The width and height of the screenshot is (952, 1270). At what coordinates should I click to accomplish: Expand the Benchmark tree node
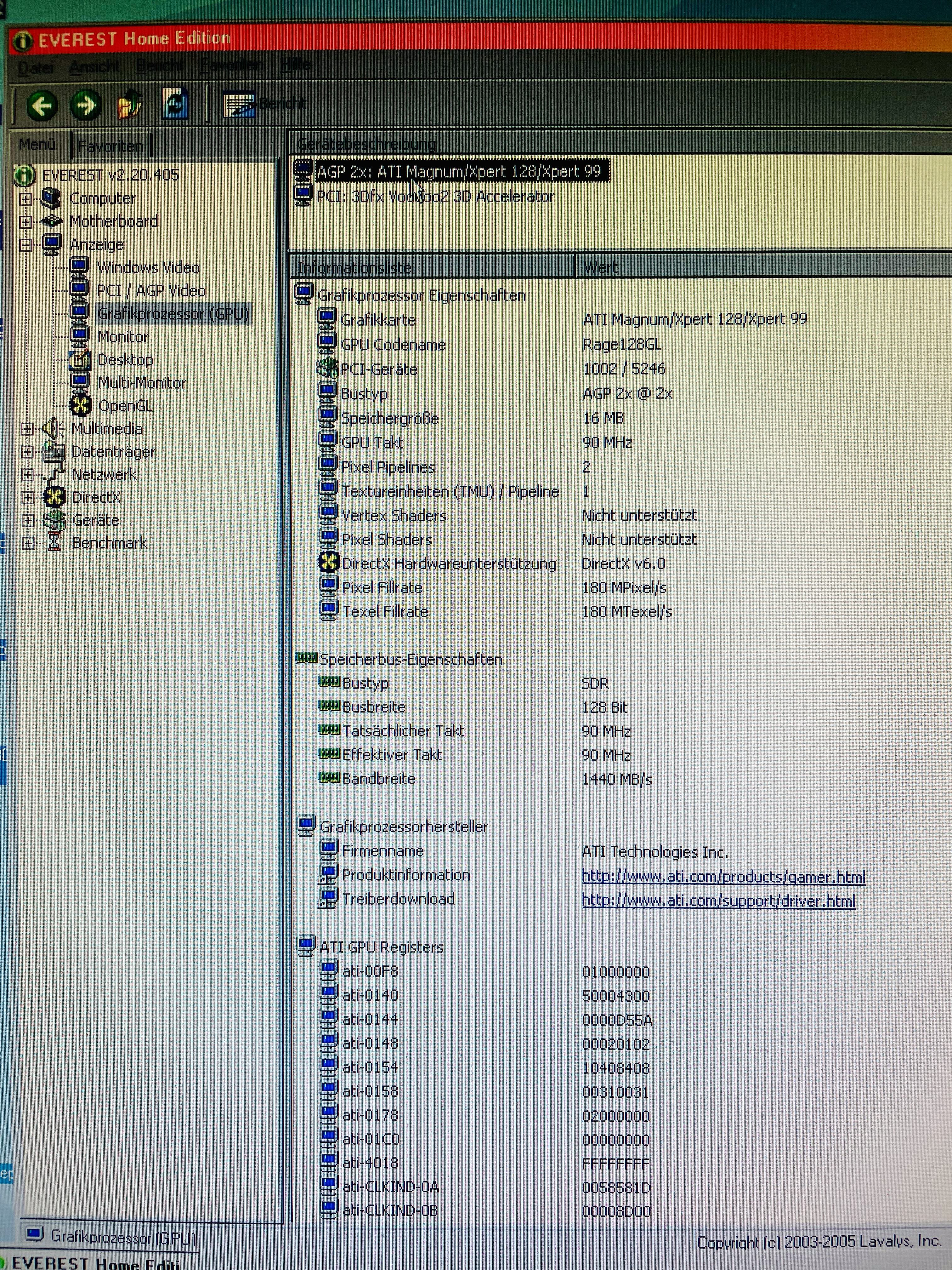[28, 543]
